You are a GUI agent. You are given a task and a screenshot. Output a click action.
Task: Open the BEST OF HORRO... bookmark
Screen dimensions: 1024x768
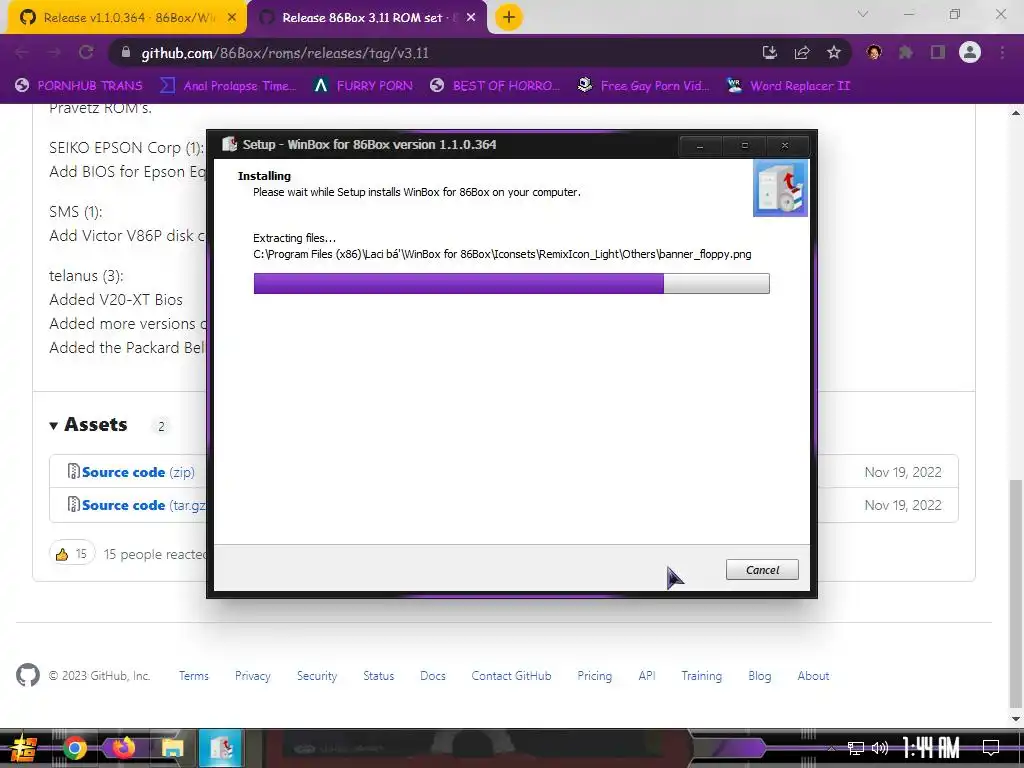[495, 86]
